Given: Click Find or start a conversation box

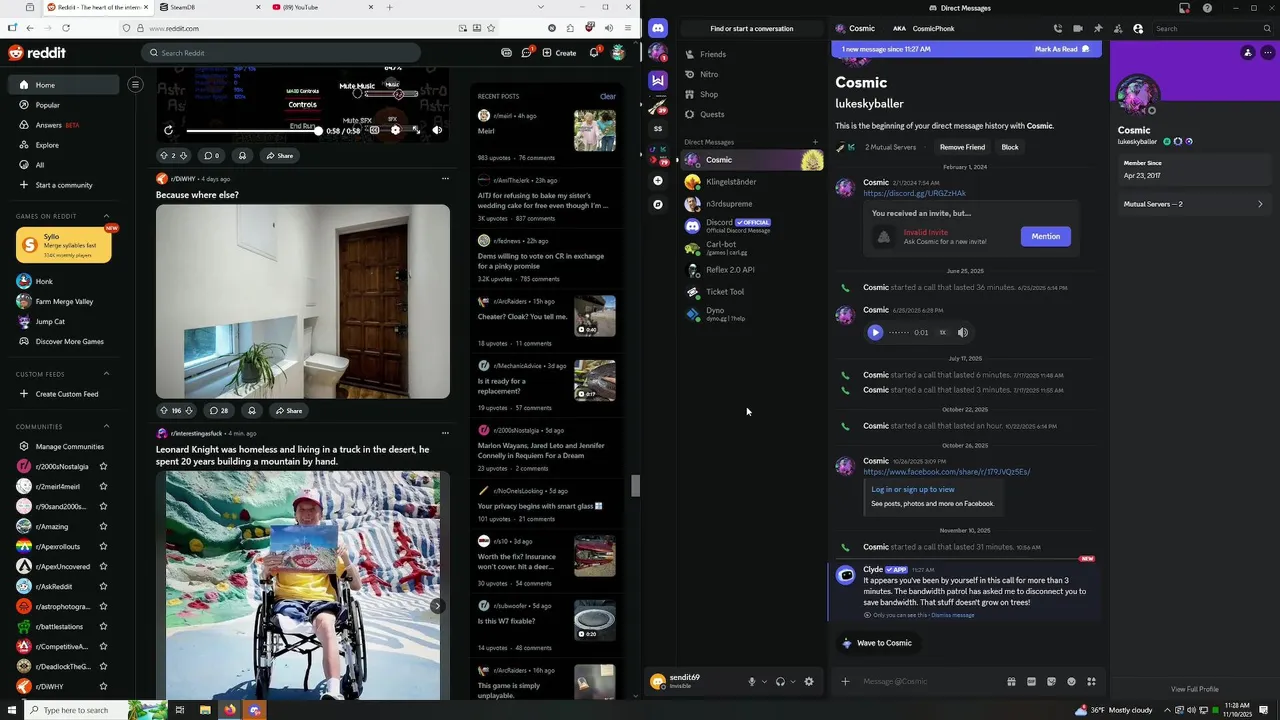Looking at the screenshot, I should click(752, 29).
